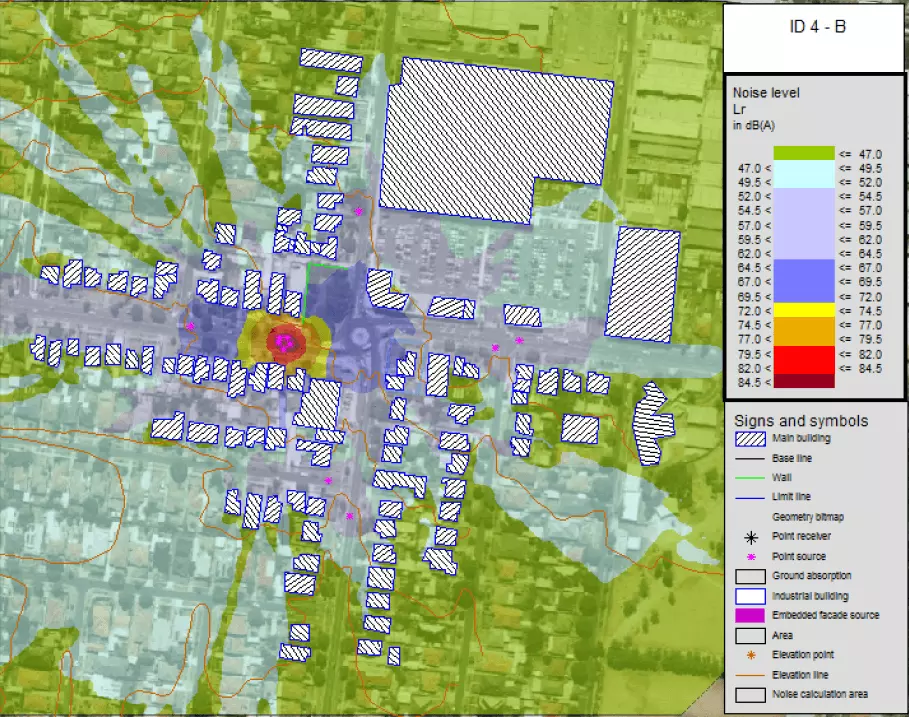Click the red noise hotspot on the map
Screen dimensions: 909x717
pos(285,342)
